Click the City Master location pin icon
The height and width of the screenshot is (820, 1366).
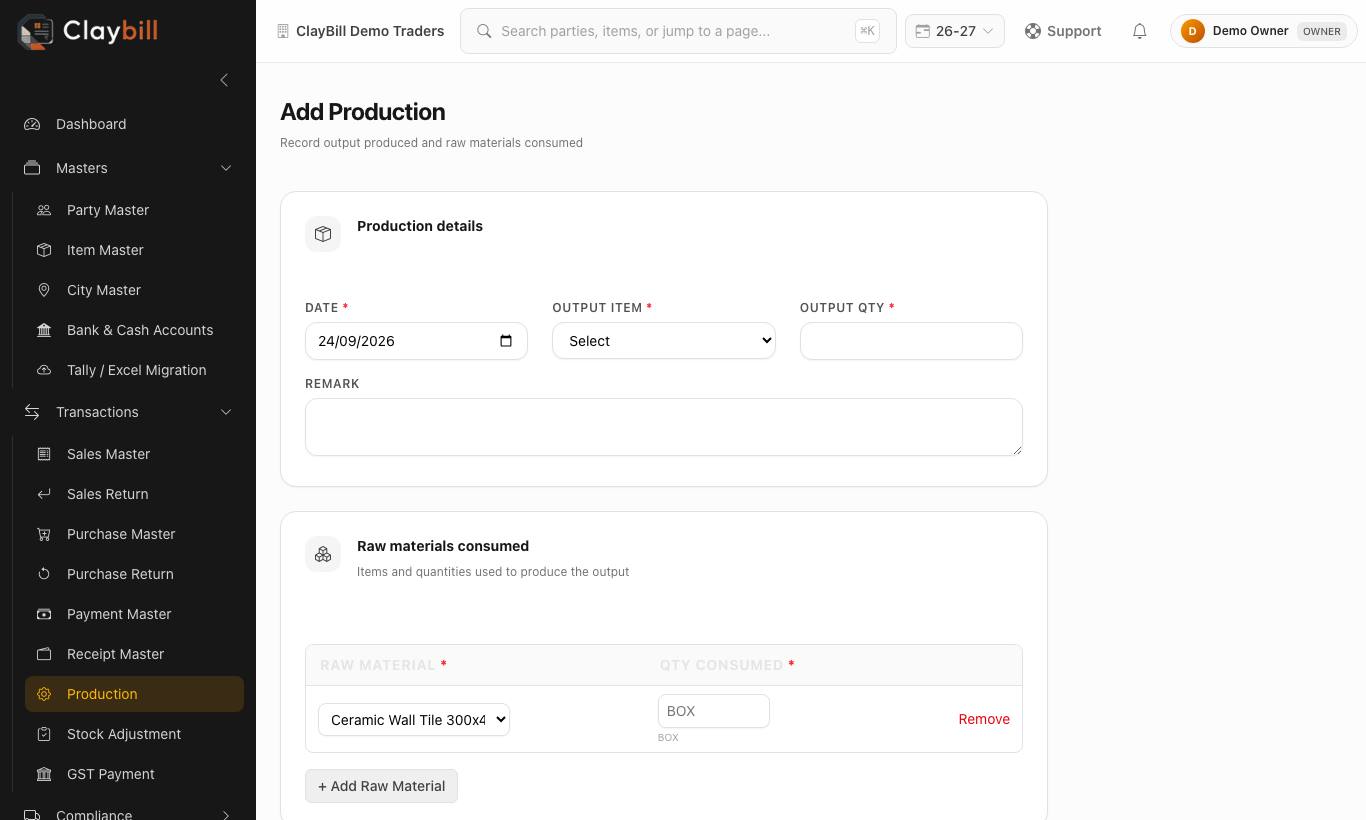tap(44, 290)
